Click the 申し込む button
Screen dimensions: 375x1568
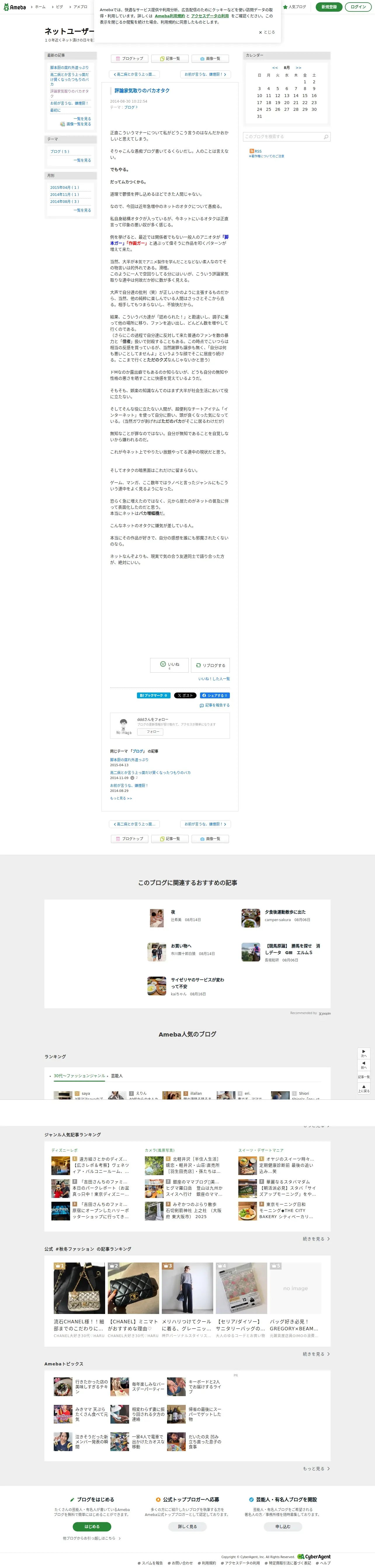[x=283, y=1526]
